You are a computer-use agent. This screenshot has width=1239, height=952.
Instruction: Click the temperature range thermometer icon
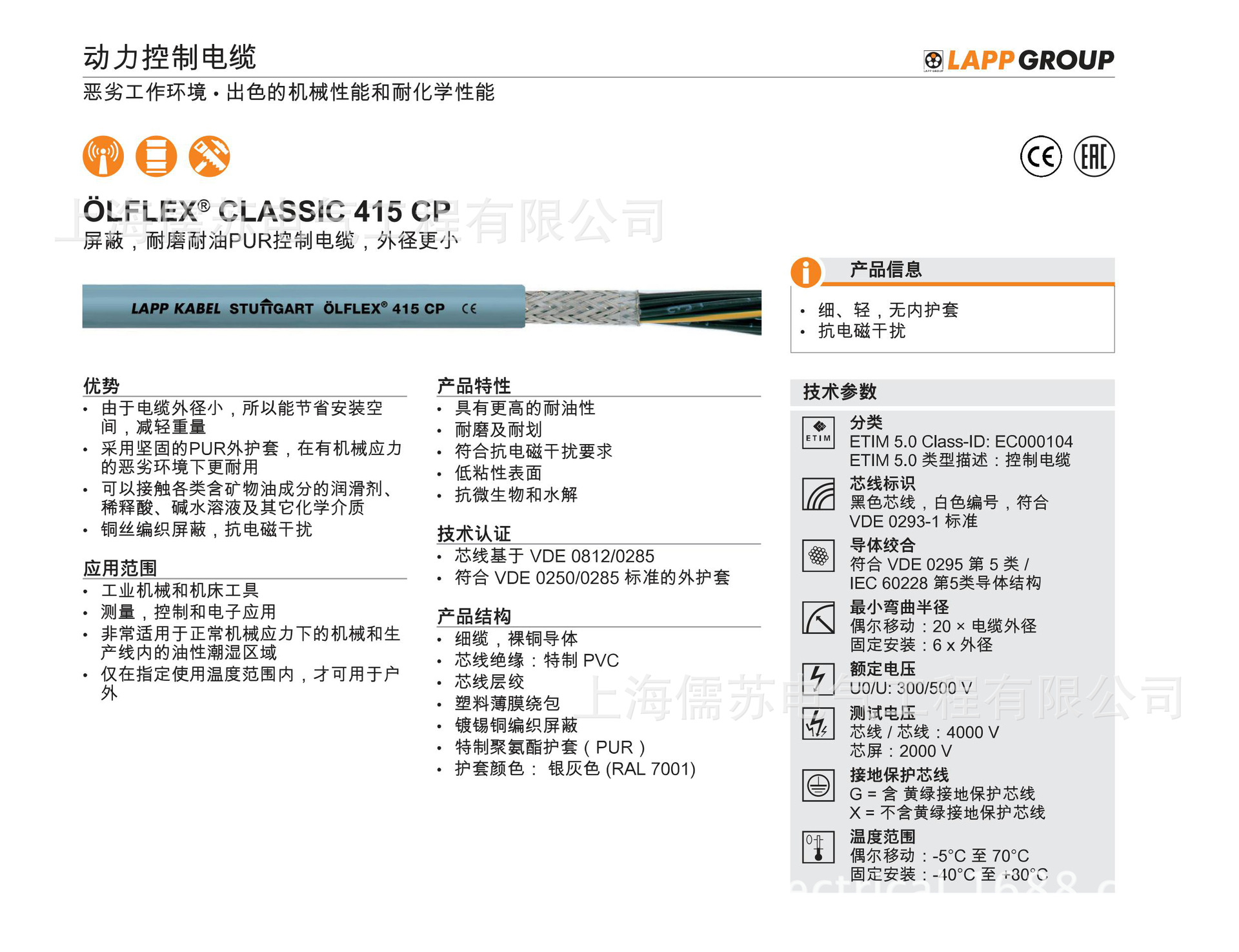818,847
